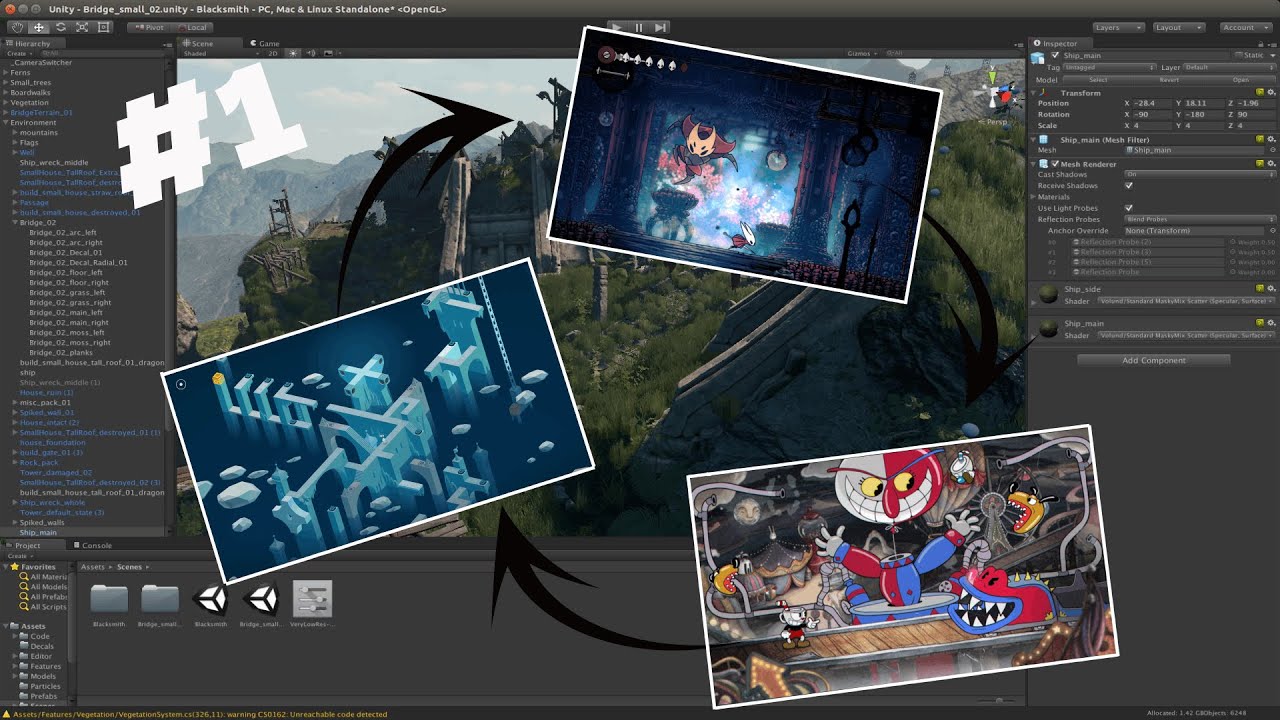Open the Account dropdown

pyautogui.click(x=1244, y=27)
